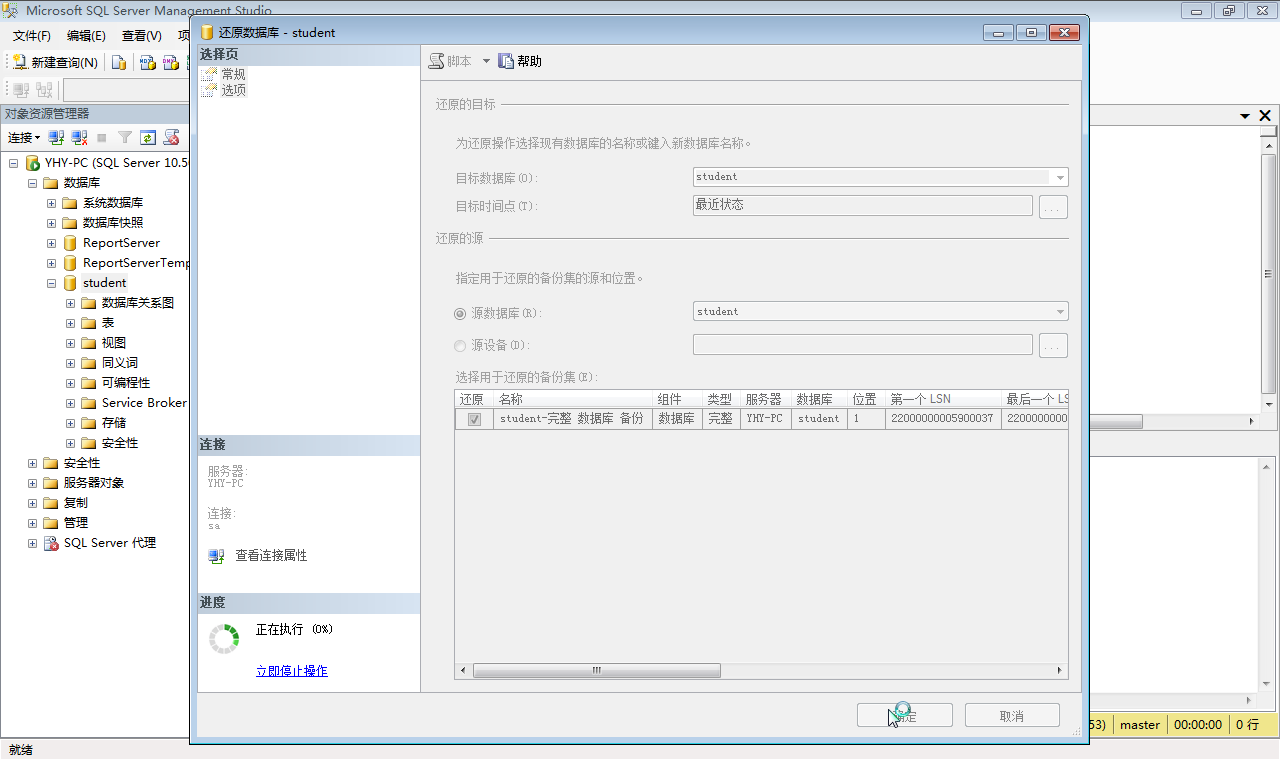Expand the 可编程性 tree node
Image resolution: width=1280 pixels, height=760 pixels.
[71, 383]
